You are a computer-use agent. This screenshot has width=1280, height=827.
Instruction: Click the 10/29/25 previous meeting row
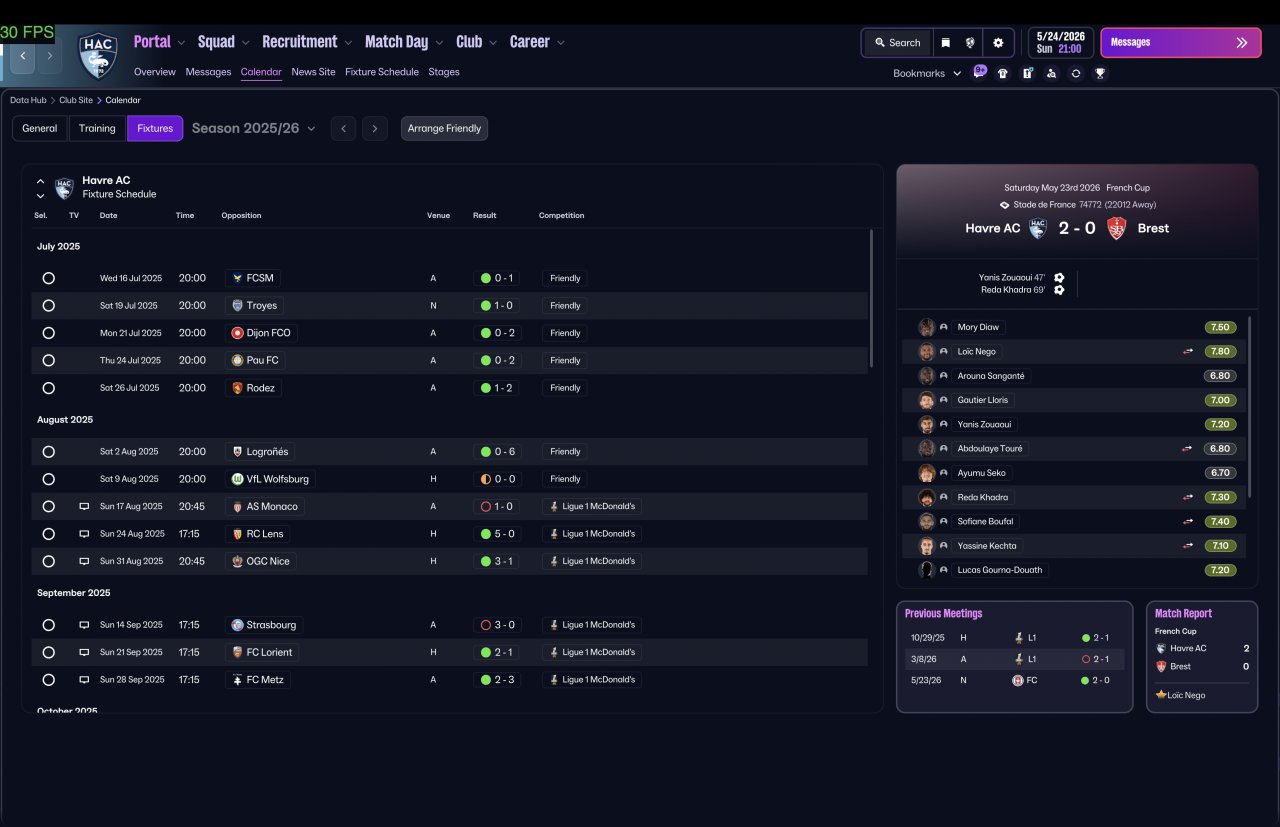click(x=1014, y=637)
